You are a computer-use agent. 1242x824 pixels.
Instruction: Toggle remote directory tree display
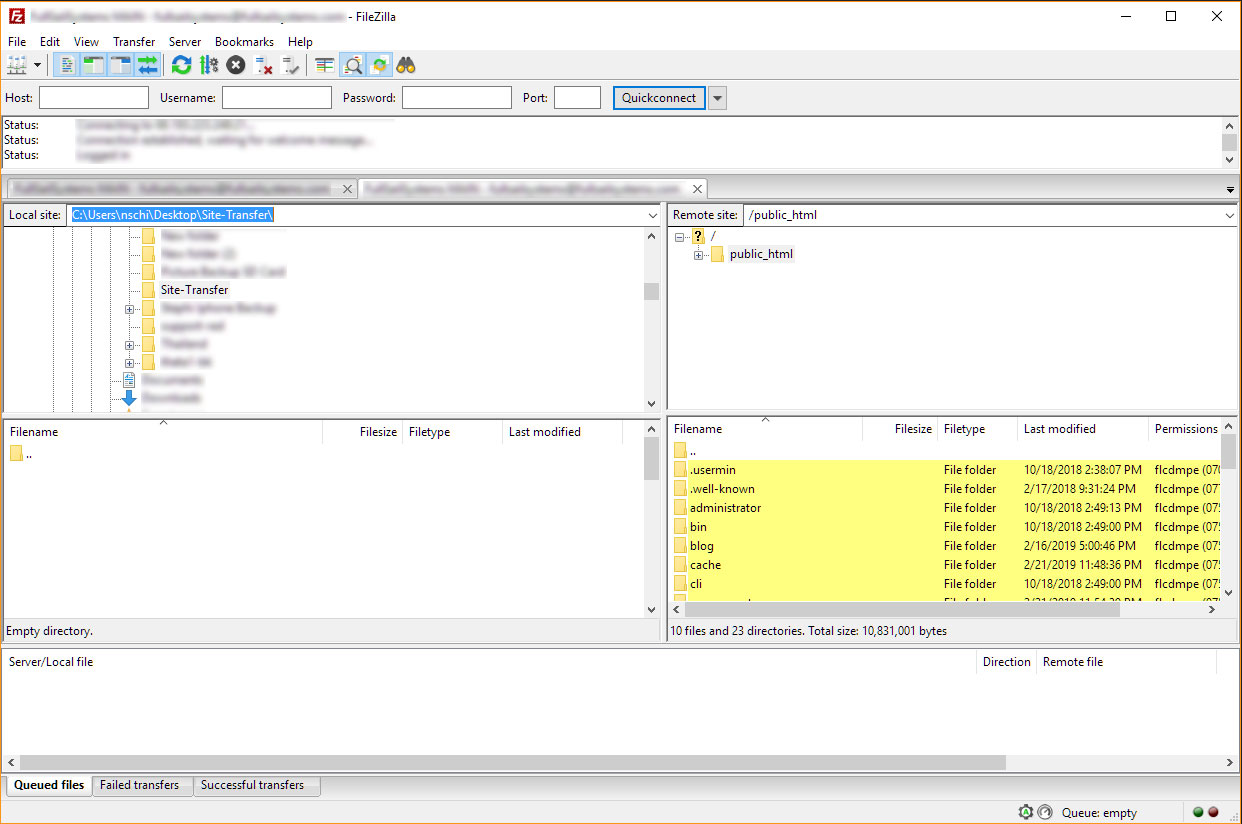[120, 65]
